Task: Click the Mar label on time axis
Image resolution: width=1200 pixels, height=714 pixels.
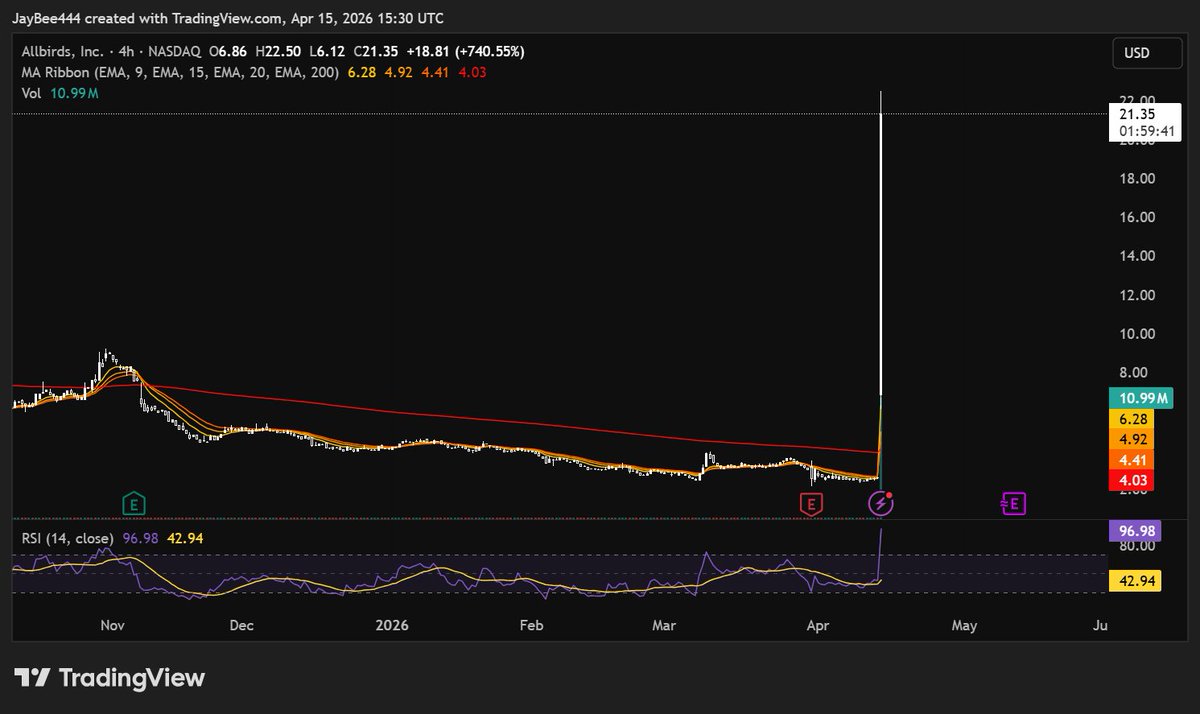Action: point(664,626)
